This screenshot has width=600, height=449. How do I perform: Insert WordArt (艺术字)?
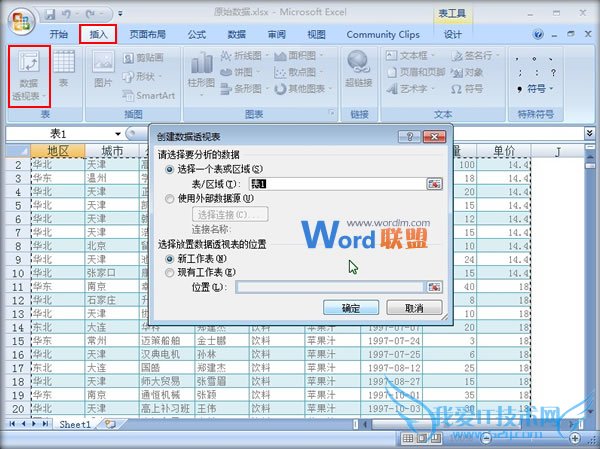coord(409,89)
